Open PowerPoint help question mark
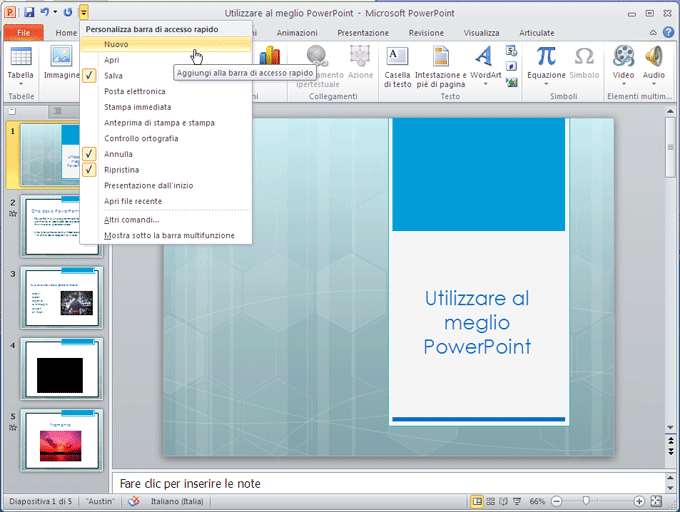Screen dimensions: 680x512 coord(668,32)
